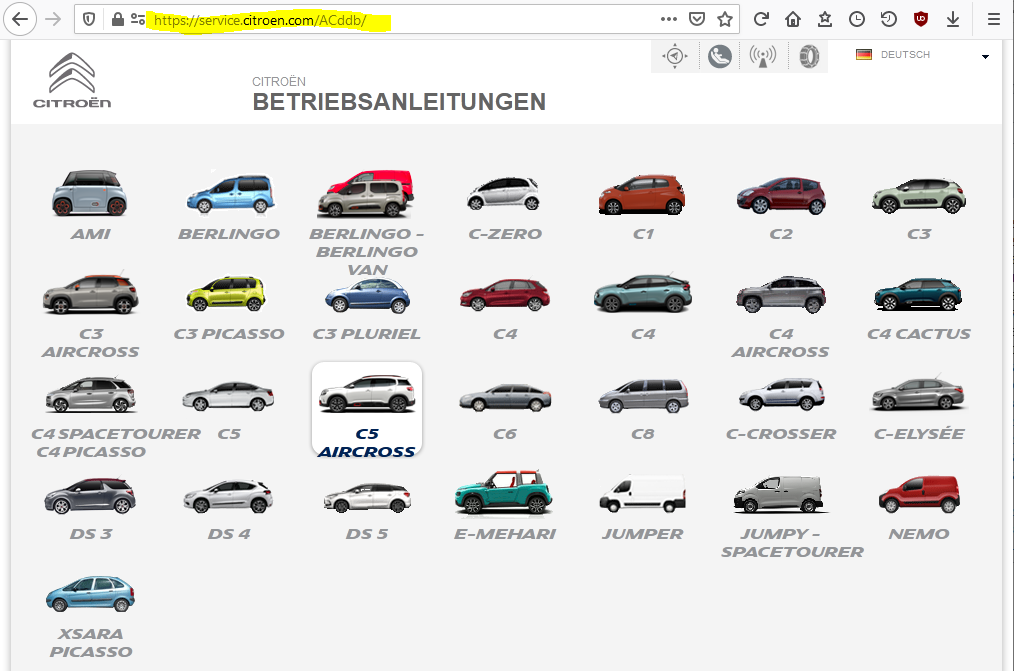
Task: Select the yellow-green C3 PICASSO
Action: click(x=229, y=306)
